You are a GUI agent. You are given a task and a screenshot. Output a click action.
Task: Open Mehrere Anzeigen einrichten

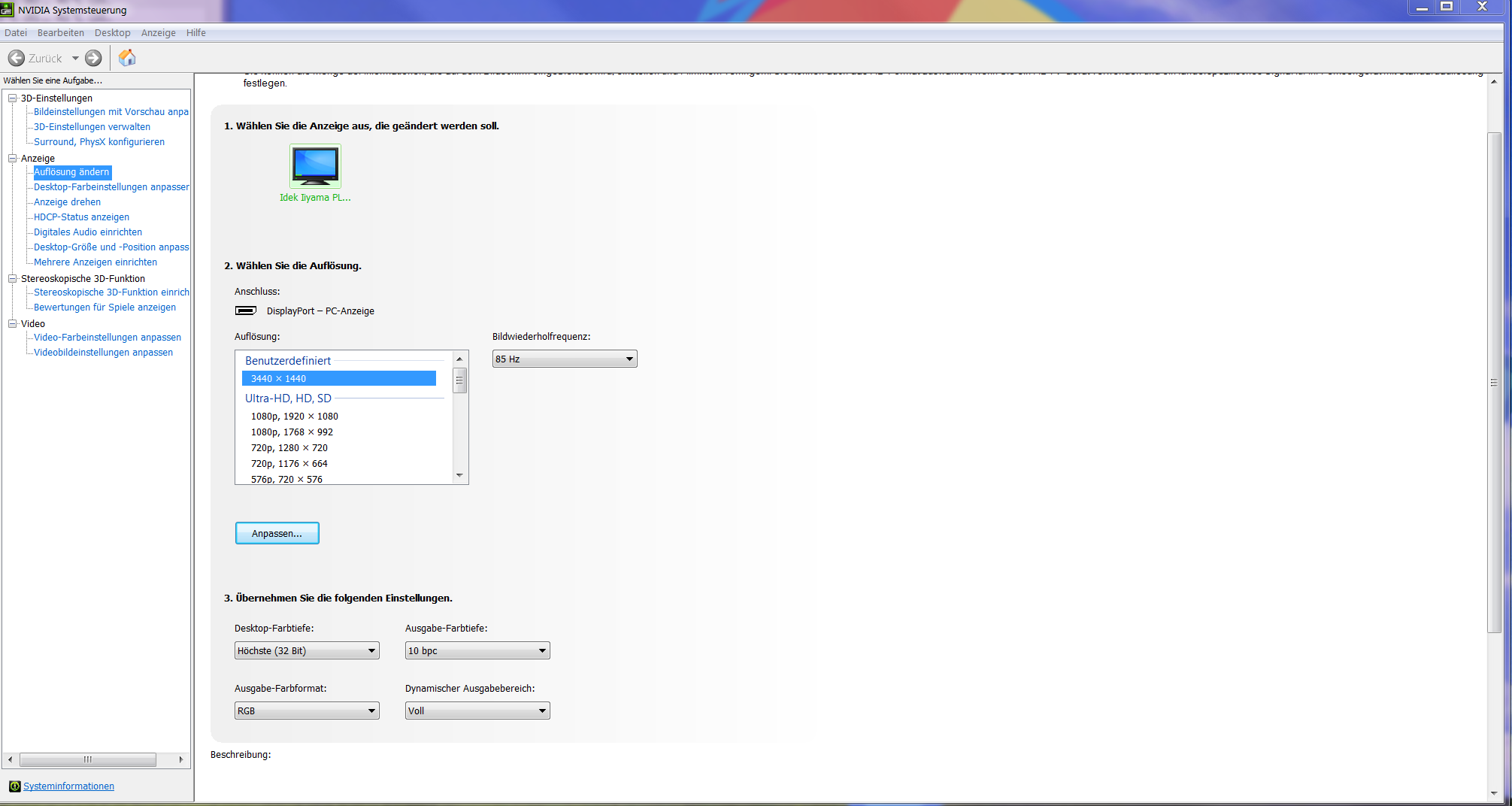(95, 262)
